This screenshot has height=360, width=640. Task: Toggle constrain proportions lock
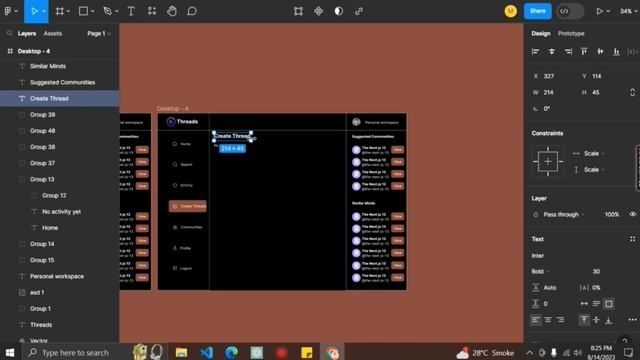pos(632,92)
